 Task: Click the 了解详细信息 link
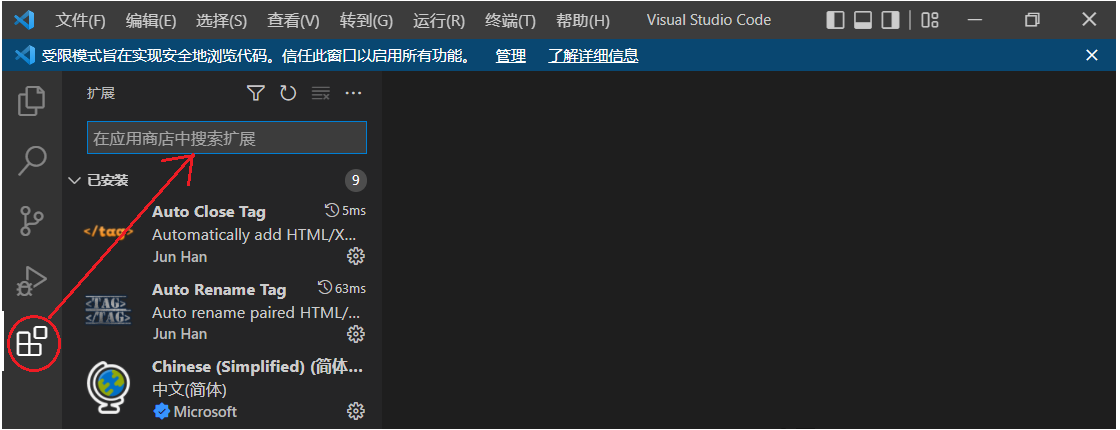pyautogui.click(x=593, y=56)
